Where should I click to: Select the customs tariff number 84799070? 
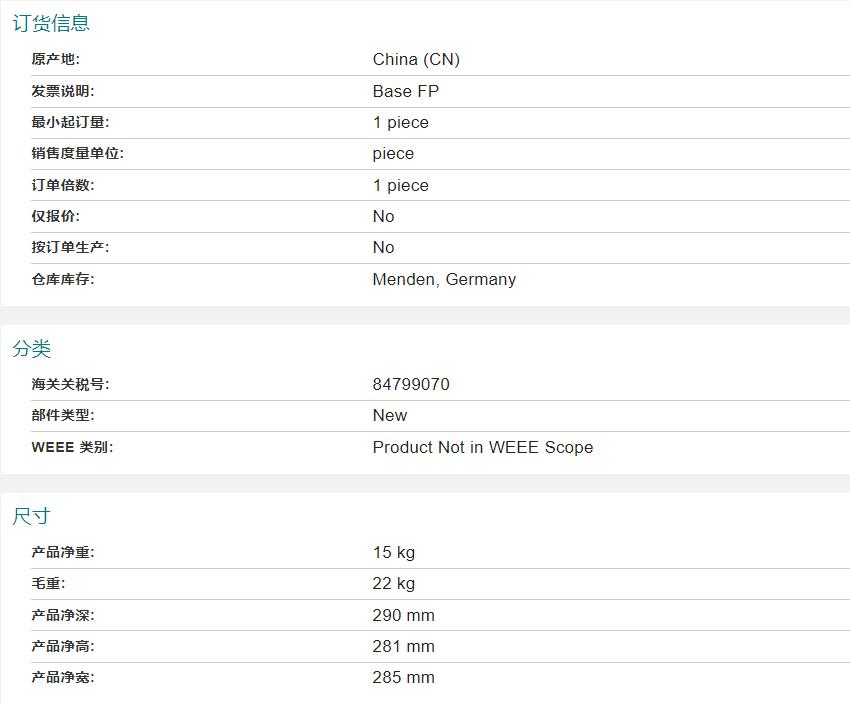(411, 384)
